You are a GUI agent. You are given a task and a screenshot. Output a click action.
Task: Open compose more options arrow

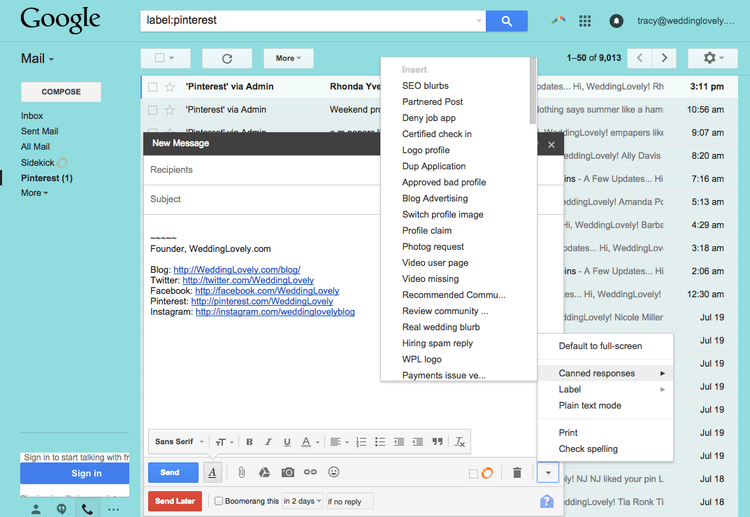tap(548, 473)
